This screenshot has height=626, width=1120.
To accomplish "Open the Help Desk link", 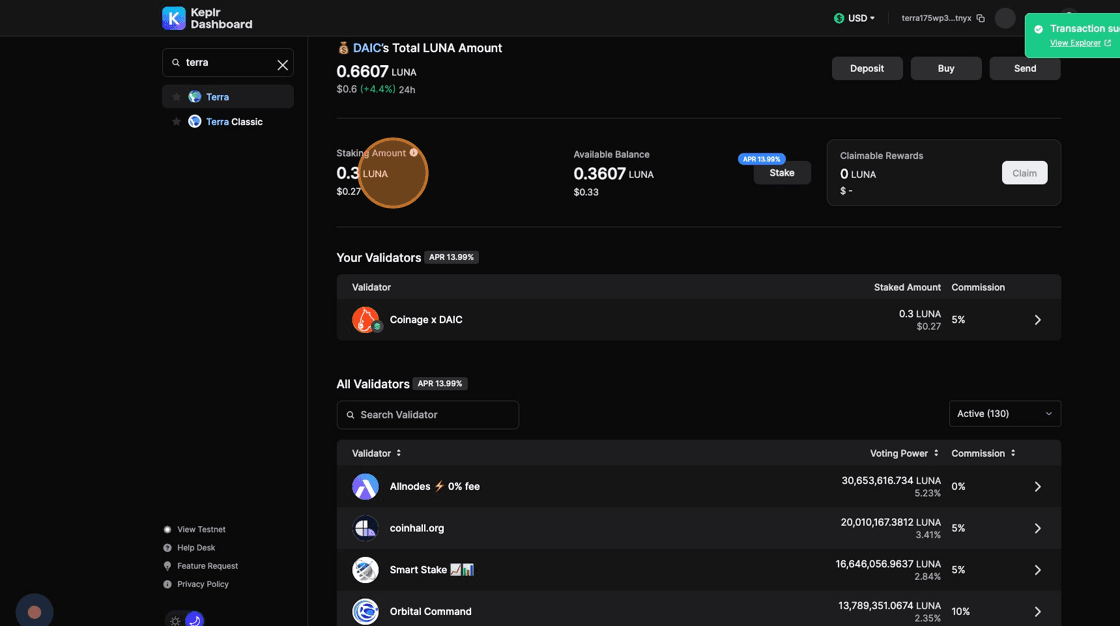I will click(x=196, y=548).
